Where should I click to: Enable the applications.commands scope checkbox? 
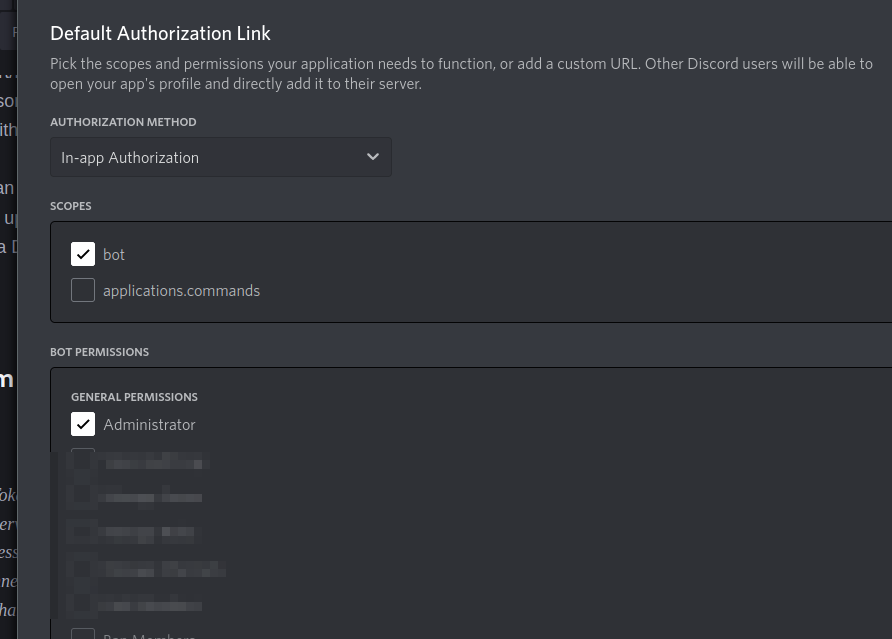click(83, 290)
